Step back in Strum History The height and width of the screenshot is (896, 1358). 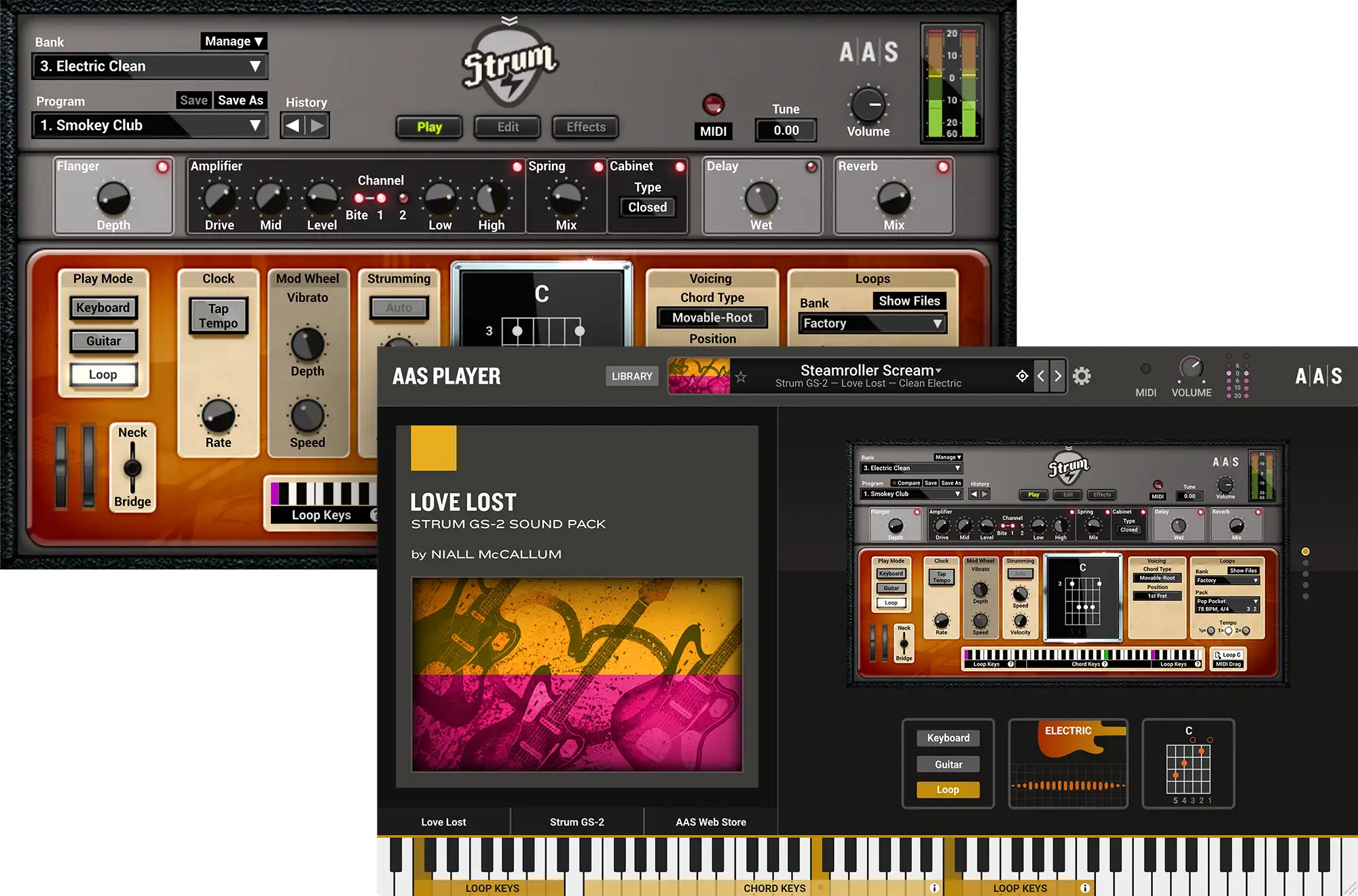(293, 126)
